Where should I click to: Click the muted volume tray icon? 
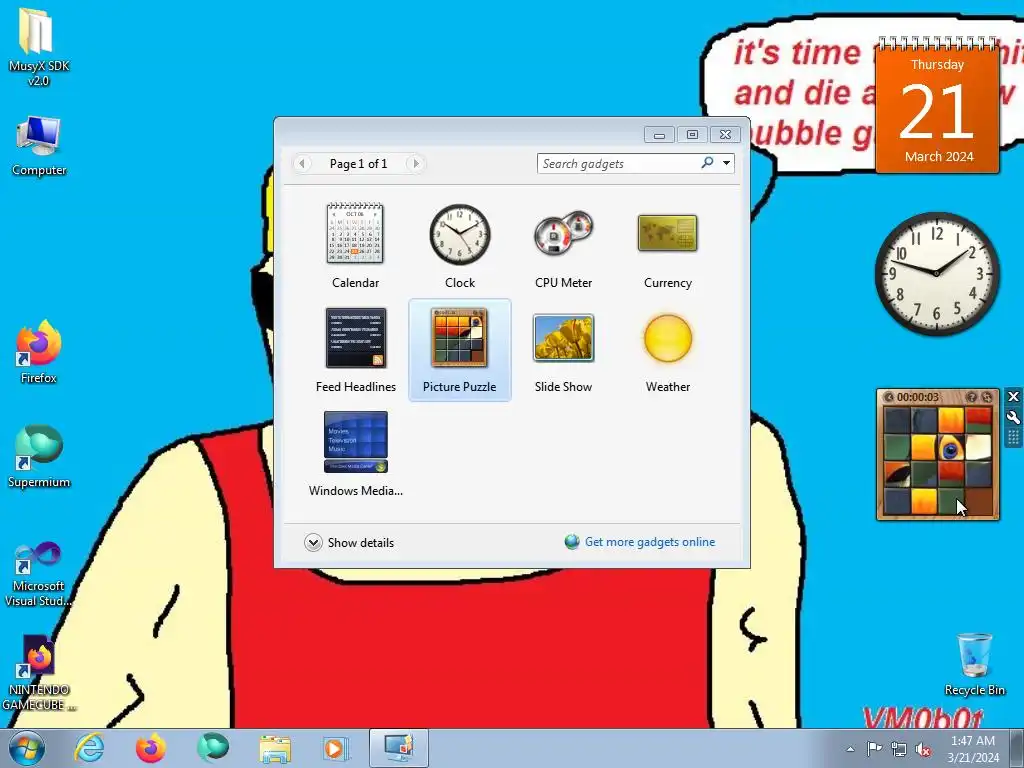(923, 749)
